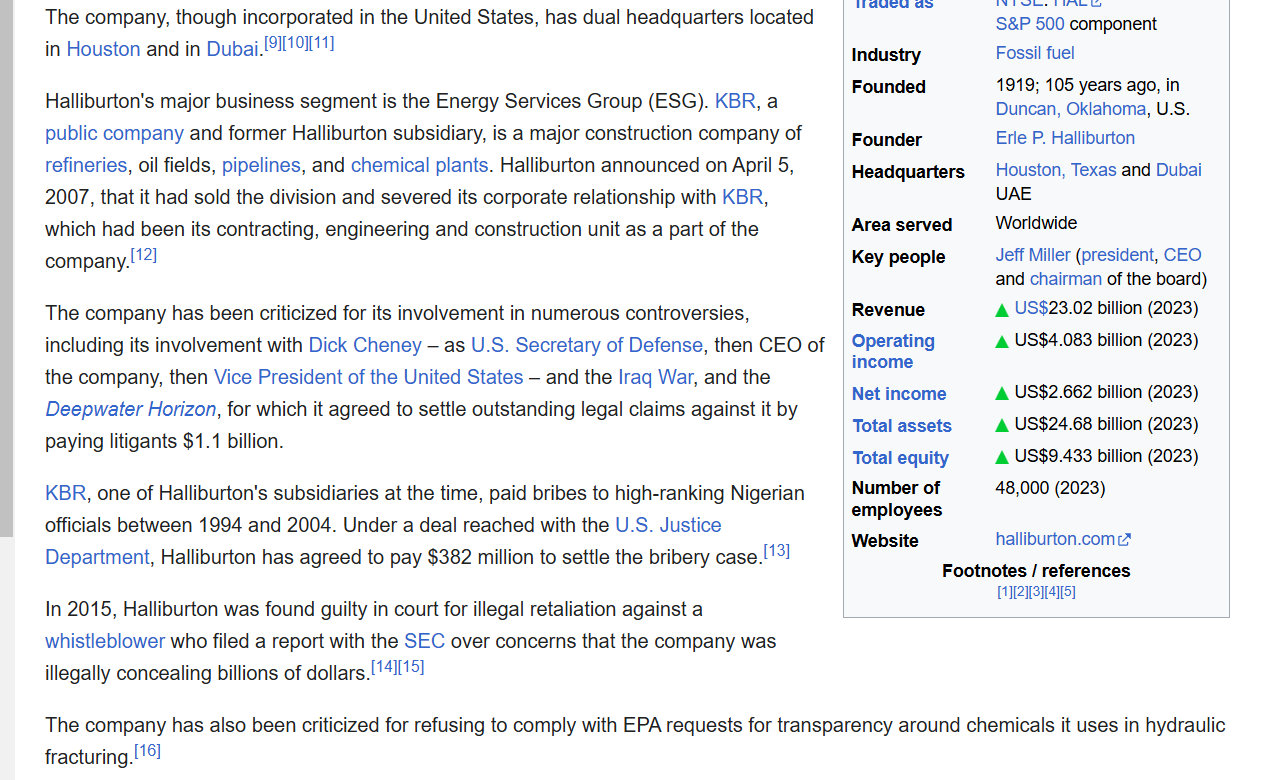This screenshot has width=1262, height=780.
Task: Jump to citation [14]
Action: pos(384,667)
